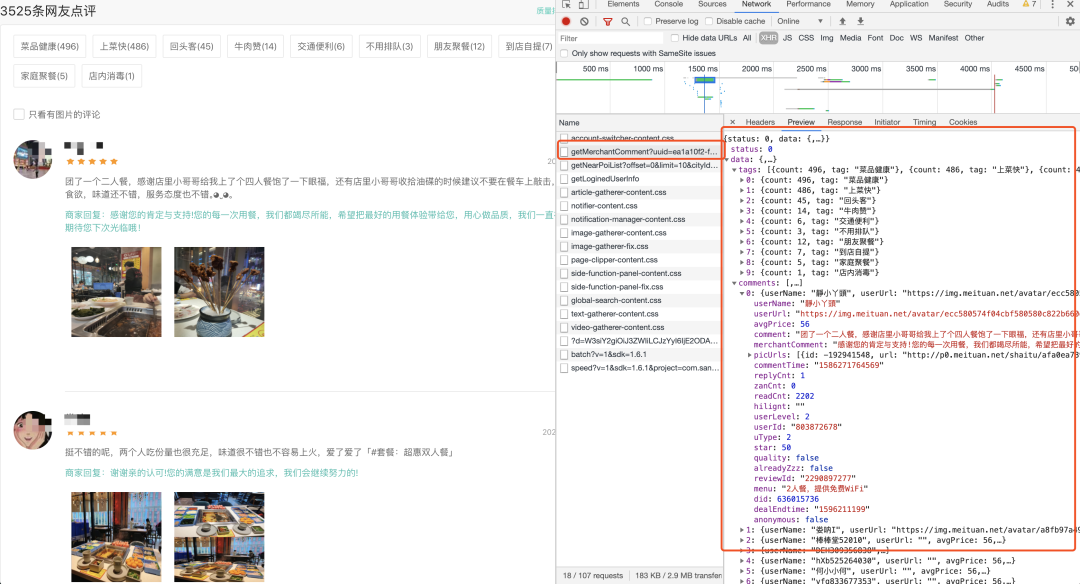1080x584 pixels.
Task: Enable the Disable cache checkbox
Action: tap(709, 21)
